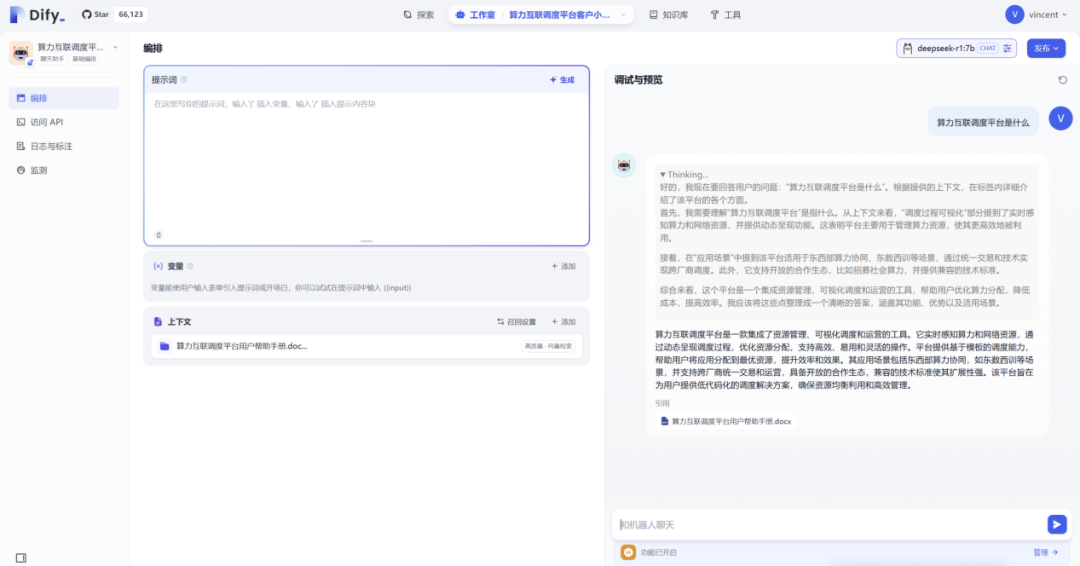Select the 算力互联调度平台用户帮助手册.doc knowledge item
The width and height of the screenshot is (1080, 566).
(x=366, y=346)
